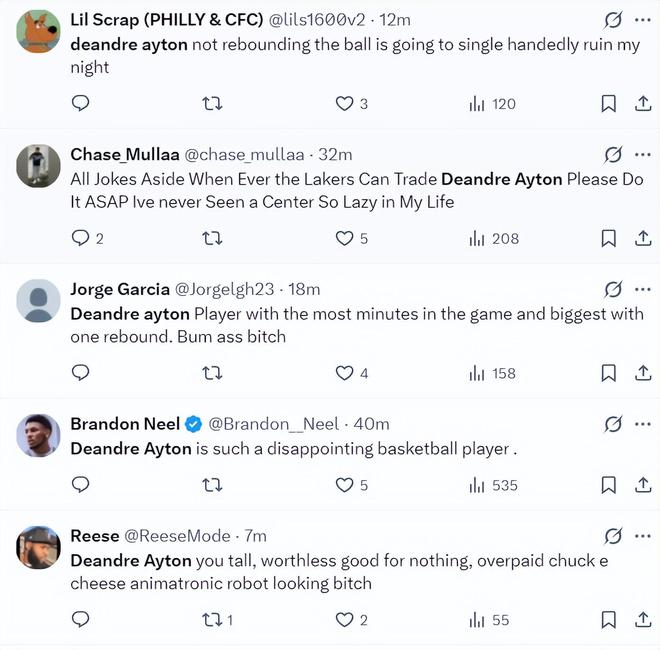Reply to Reese's tweet
This screenshot has height=650, width=660.
click(x=82, y=620)
